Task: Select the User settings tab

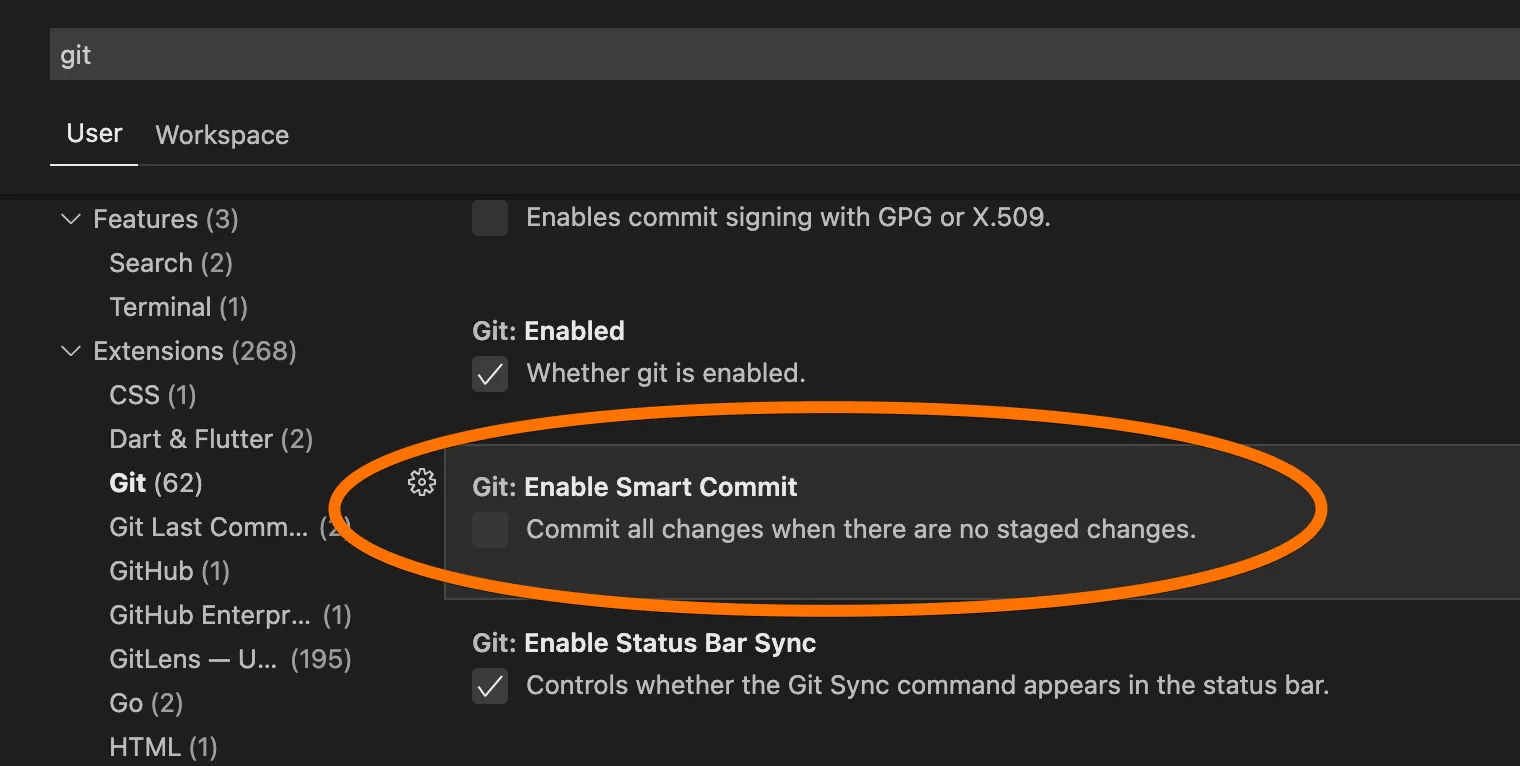Action: 94,134
